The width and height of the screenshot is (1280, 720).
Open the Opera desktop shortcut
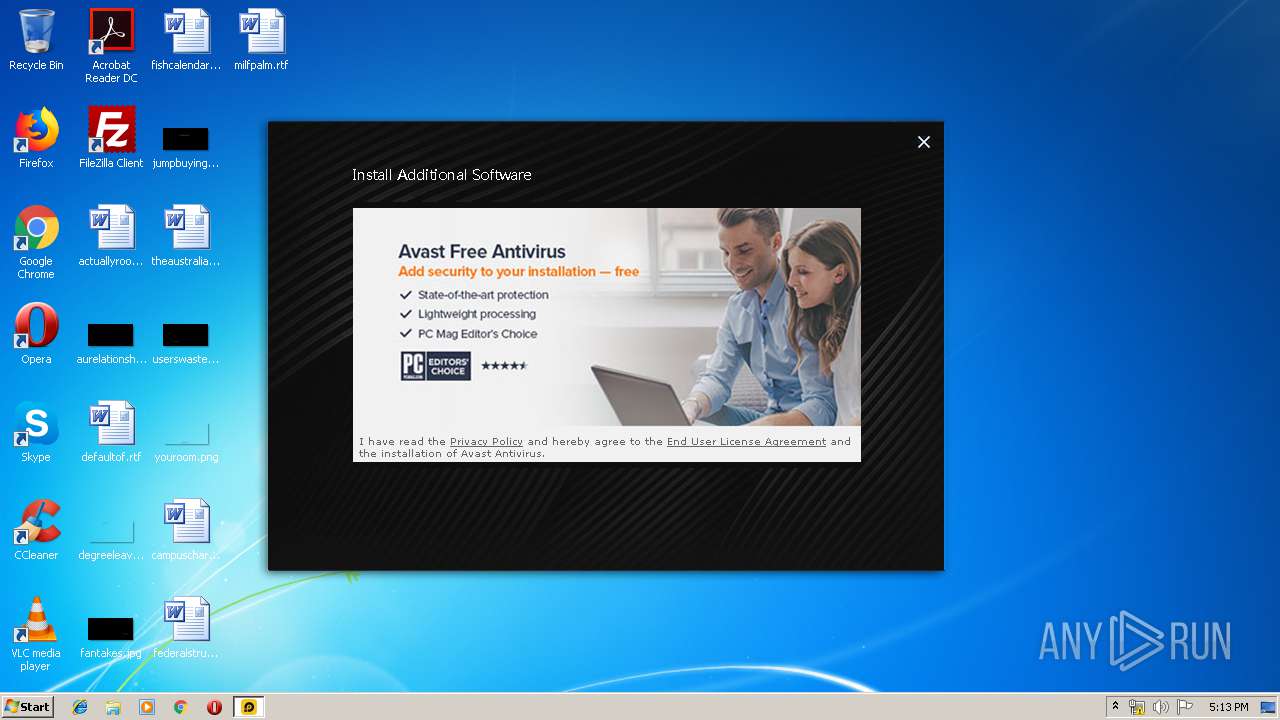point(36,334)
